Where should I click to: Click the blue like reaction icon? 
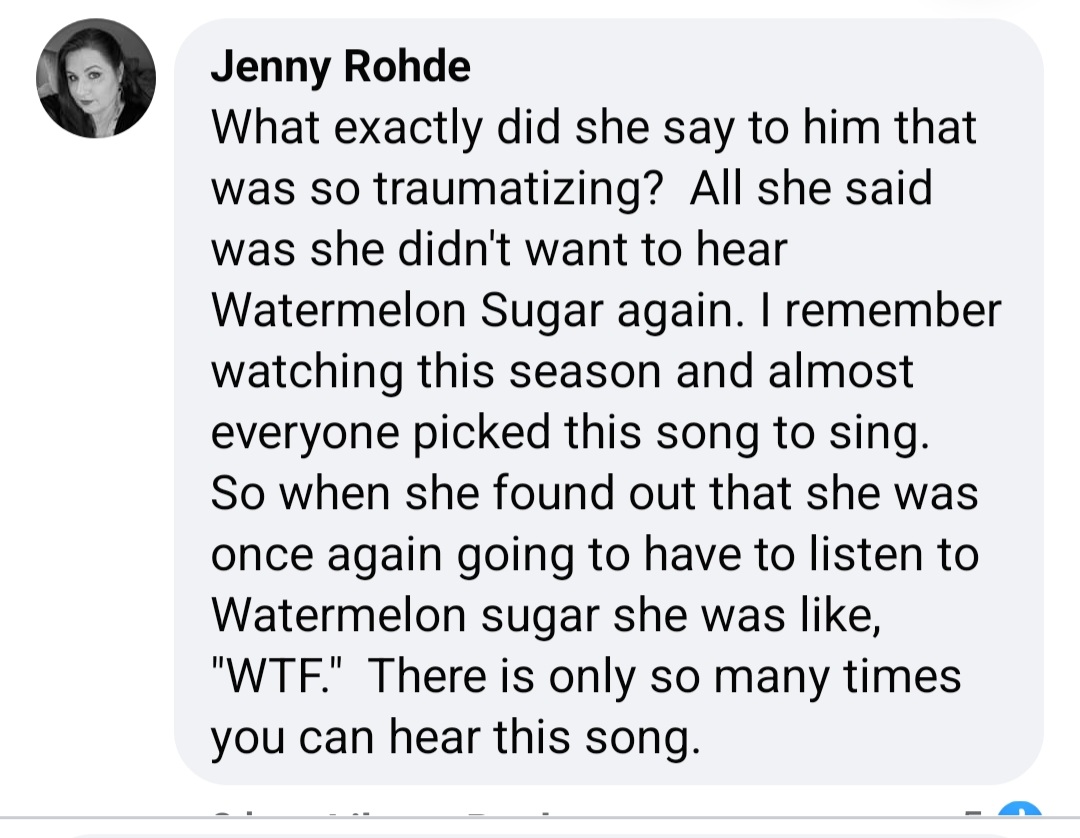(x=1019, y=809)
